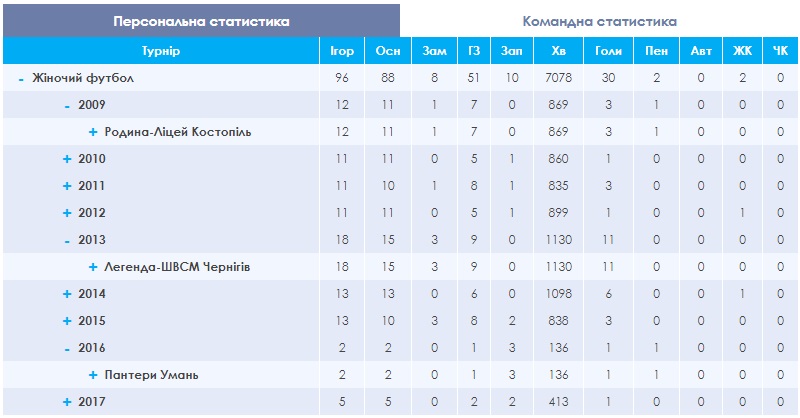Expand the 2017 season row
Screen dimensions: 800x418
[x=67, y=402]
